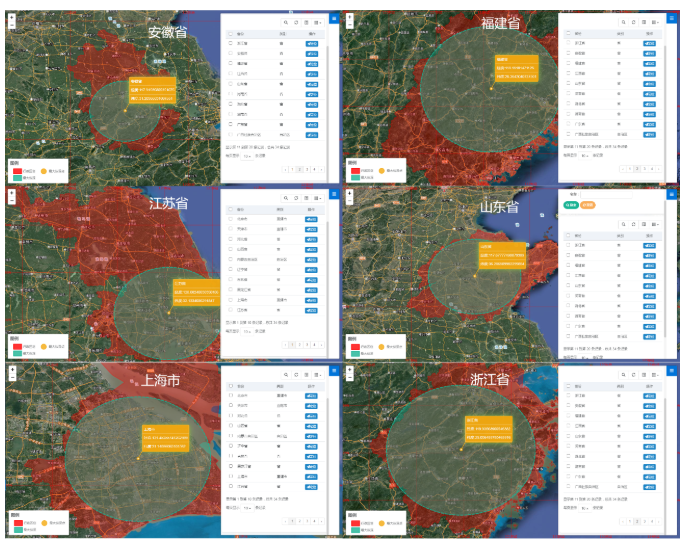Tick the select-all checkbox in 山东省 table header
This screenshot has height=541, width=686.
pyautogui.click(x=568, y=235)
